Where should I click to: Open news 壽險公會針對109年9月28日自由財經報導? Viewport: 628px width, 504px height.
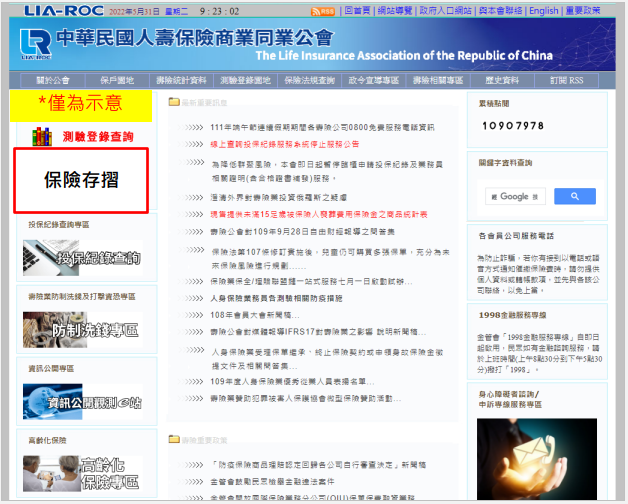coord(303,232)
